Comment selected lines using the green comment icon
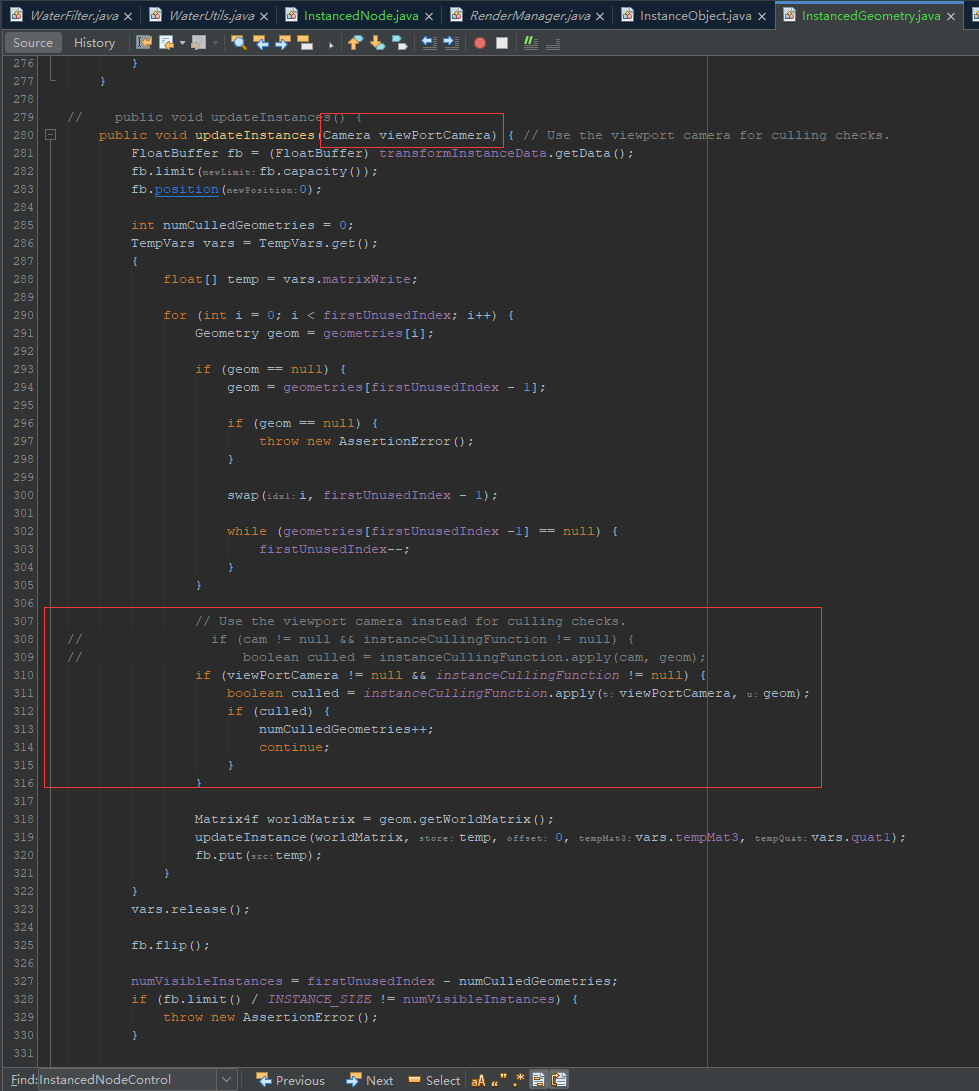The width and height of the screenshot is (979, 1091). pos(530,42)
